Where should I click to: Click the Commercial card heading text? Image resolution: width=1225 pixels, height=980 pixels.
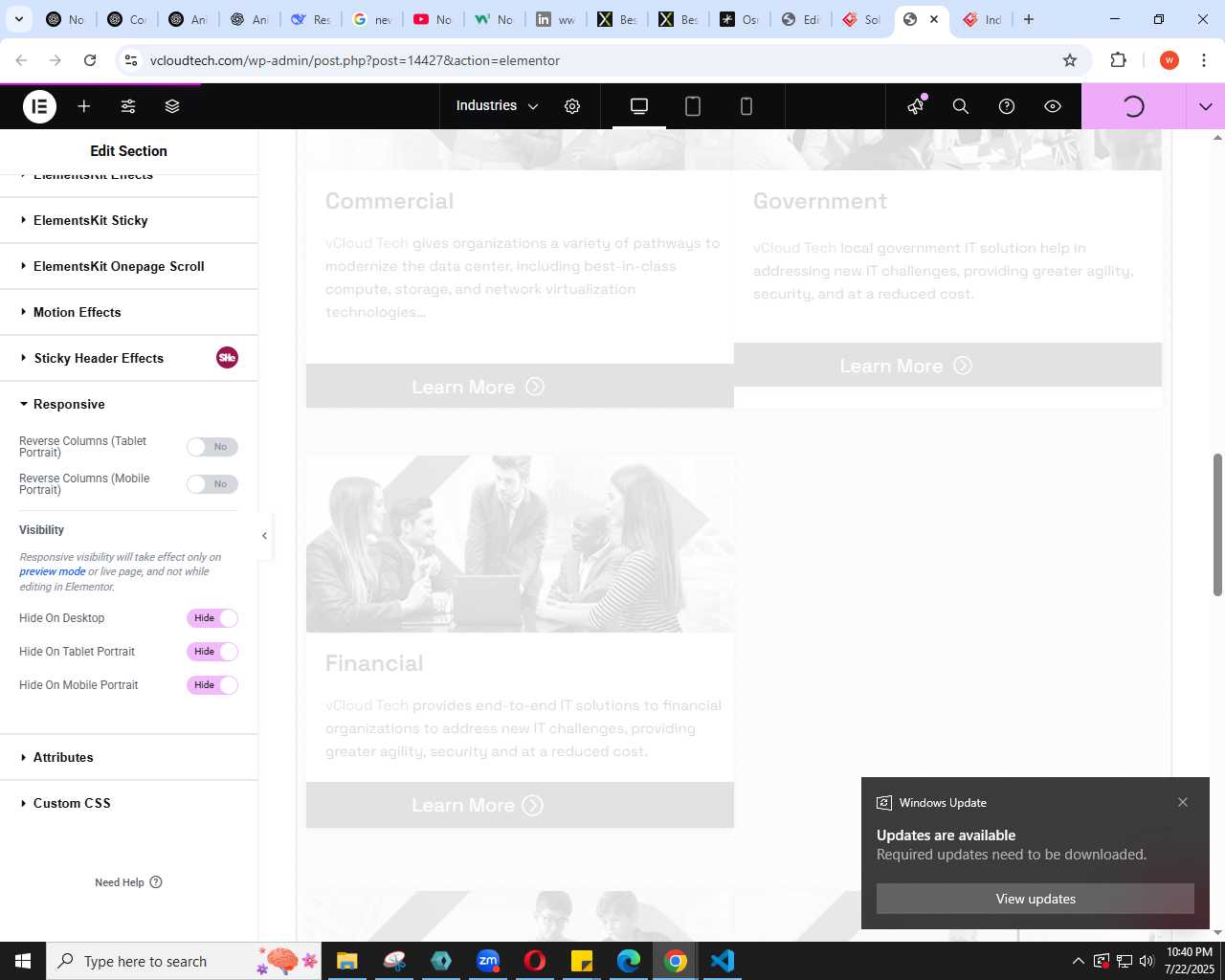[x=390, y=201]
